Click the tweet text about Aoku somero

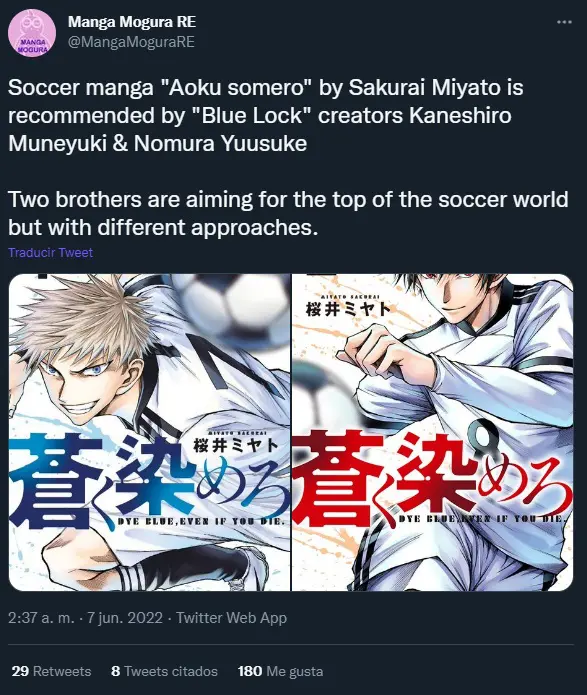[x=266, y=115]
